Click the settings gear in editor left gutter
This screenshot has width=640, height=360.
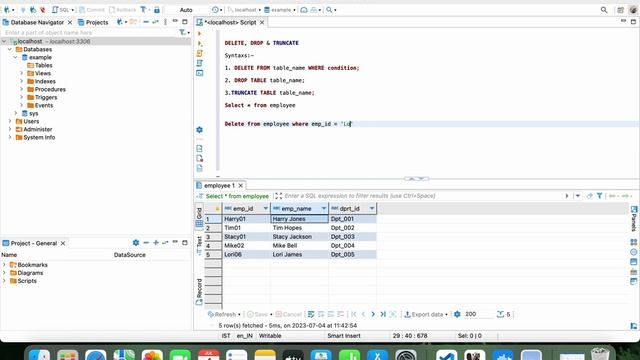[x=199, y=130]
